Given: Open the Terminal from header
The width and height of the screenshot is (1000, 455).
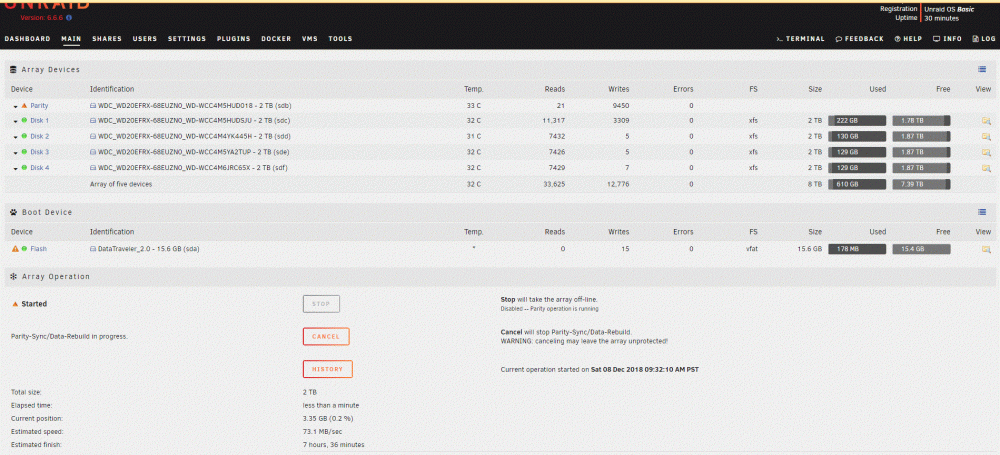Looking at the screenshot, I should [800, 39].
